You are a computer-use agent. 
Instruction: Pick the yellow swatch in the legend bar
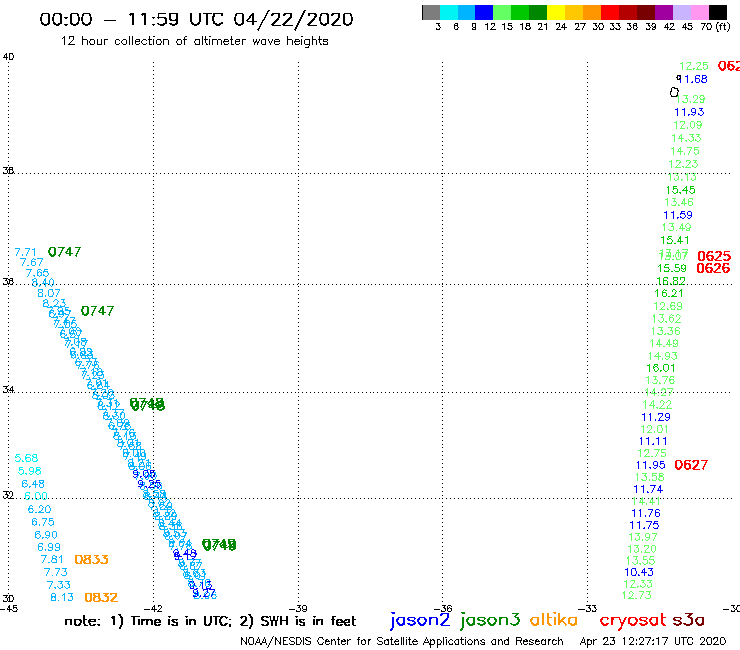tap(556, 13)
